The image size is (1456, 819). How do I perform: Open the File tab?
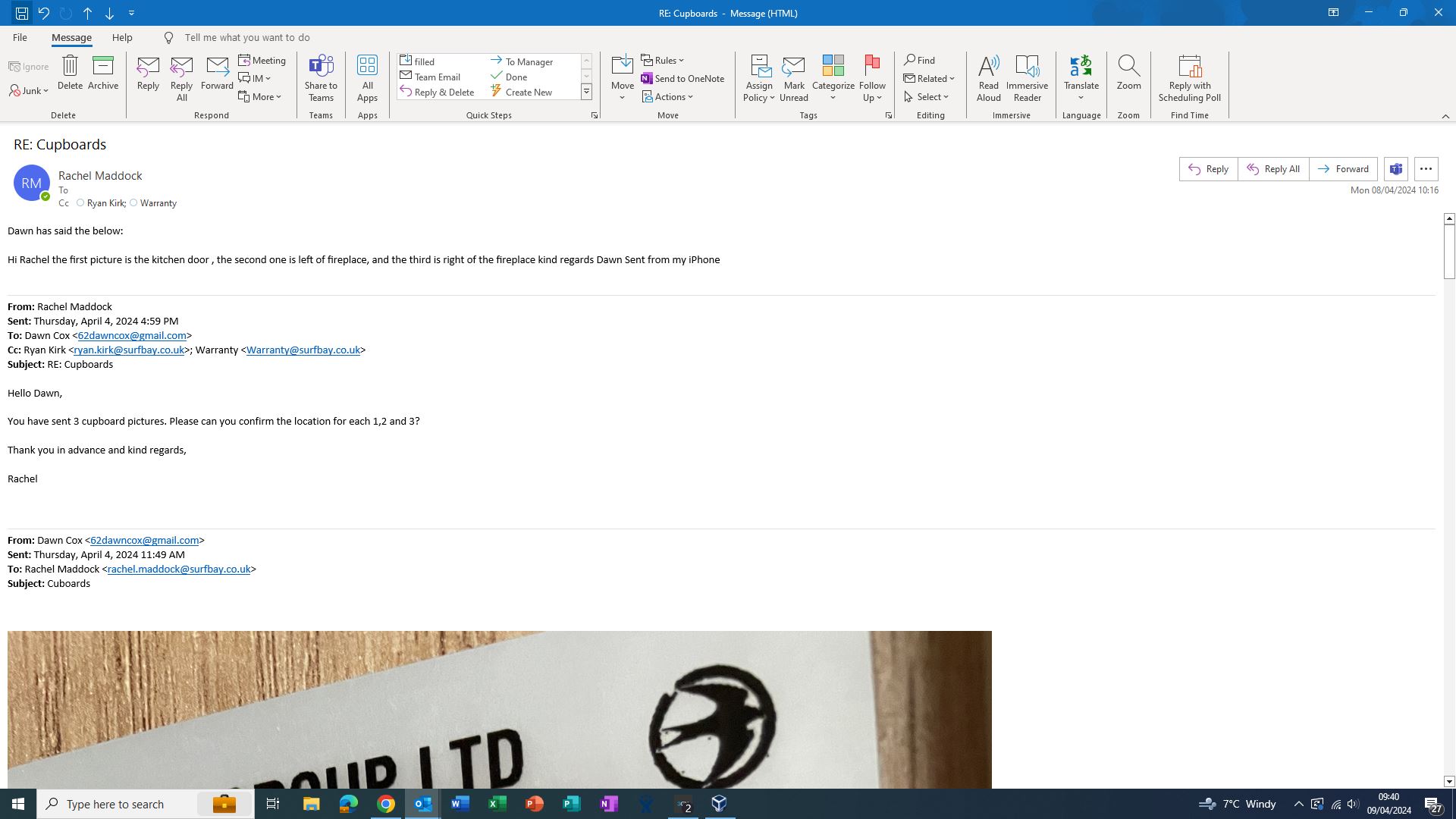pos(20,37)
